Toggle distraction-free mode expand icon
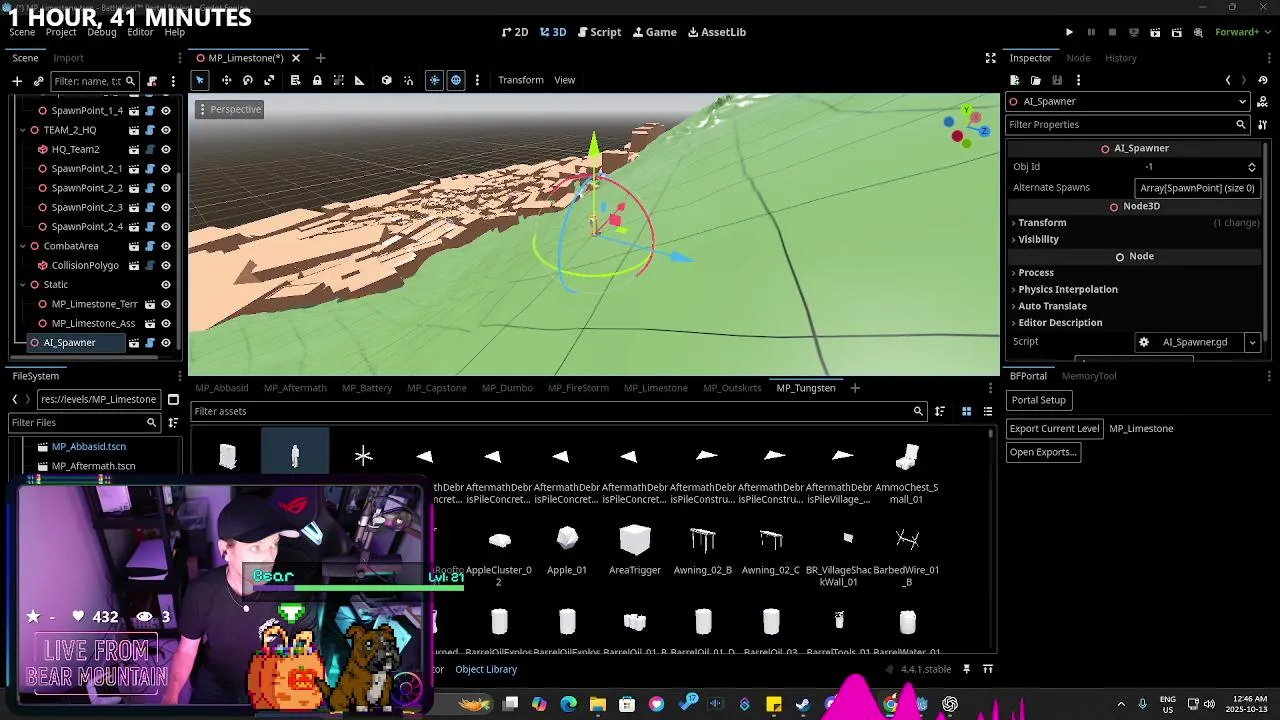The width and height of the screenshot is (1280, 720). [990, 58]
